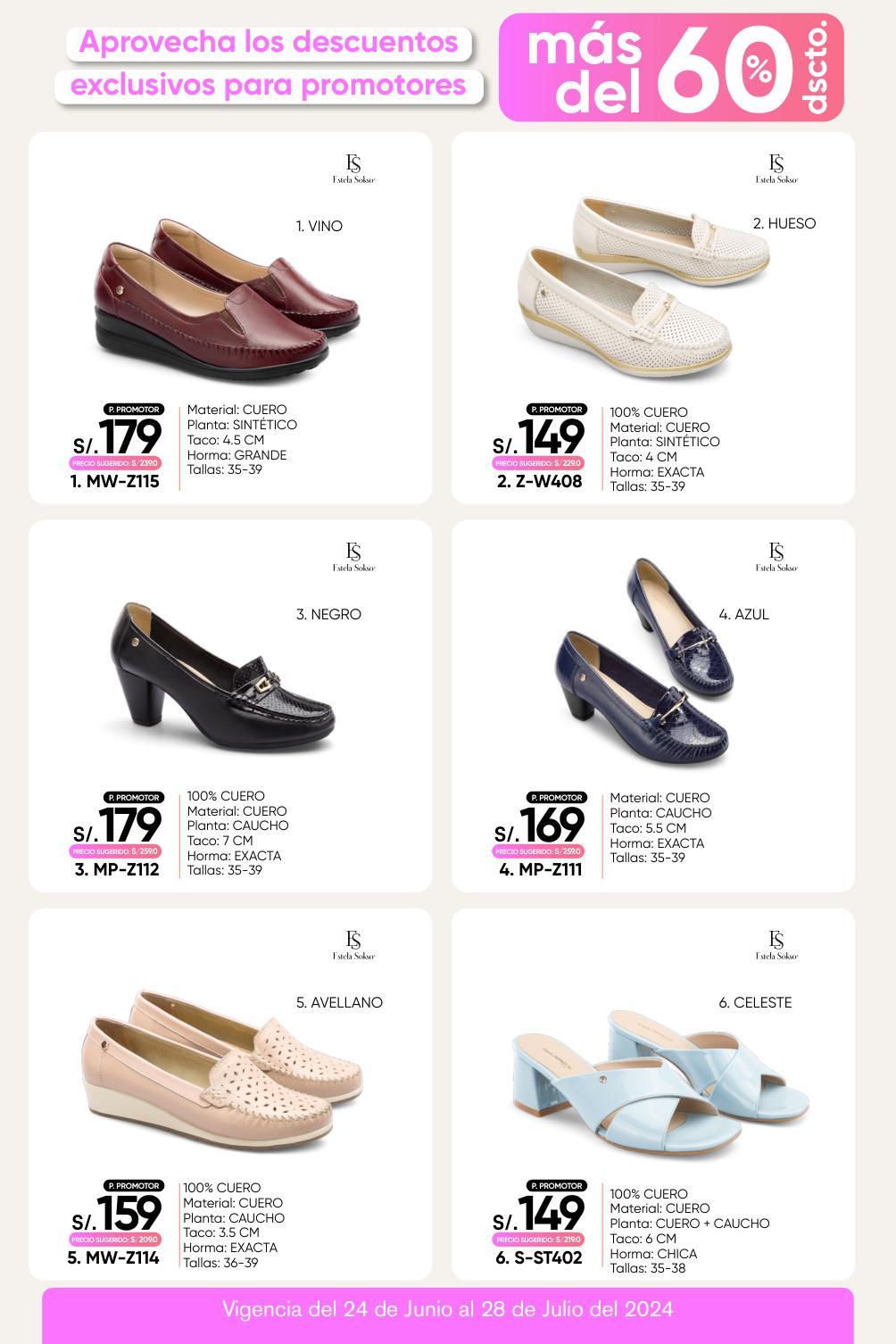The height and width of the screenshot is (1344, 896).
Task: Click the Estela Sokso logo above azul heels
Action: (776, 556)
